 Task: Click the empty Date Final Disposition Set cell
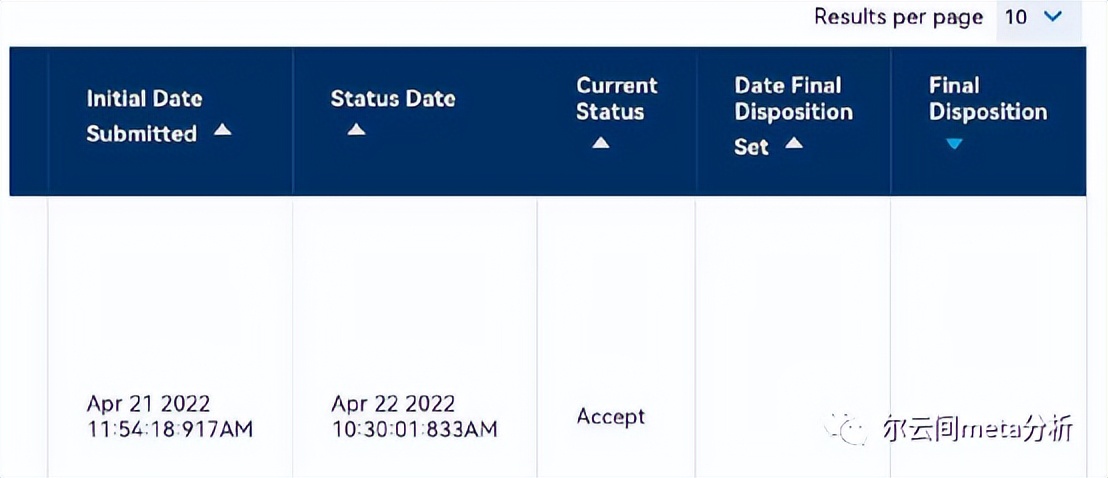tap(792, 330)
